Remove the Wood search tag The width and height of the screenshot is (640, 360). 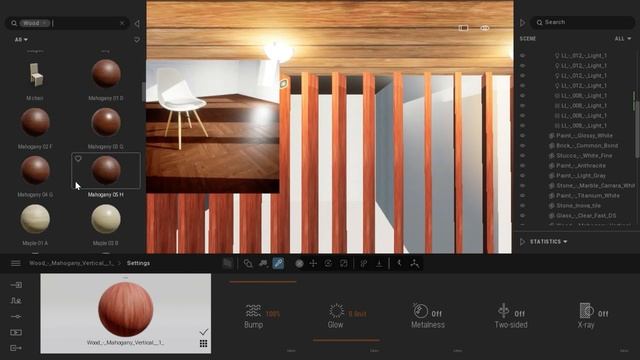pos(44,23)
